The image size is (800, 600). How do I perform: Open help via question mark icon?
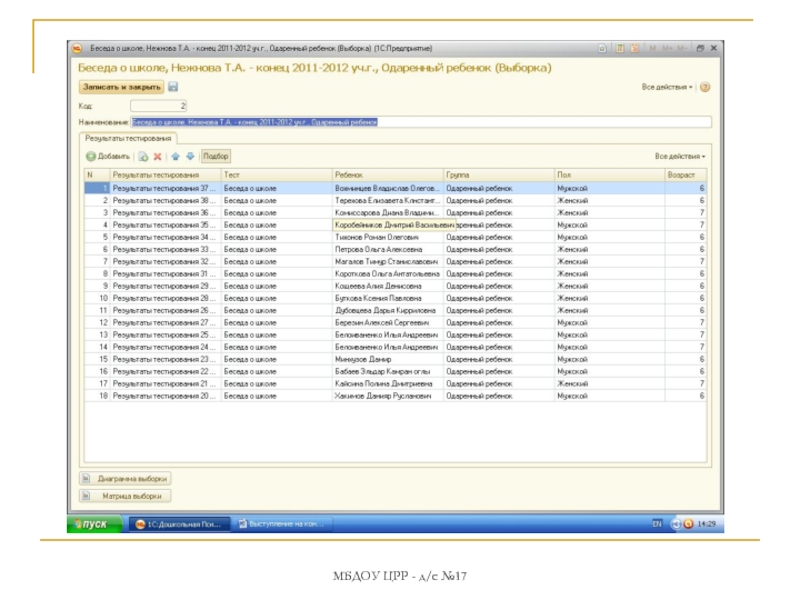pos(705,88)
